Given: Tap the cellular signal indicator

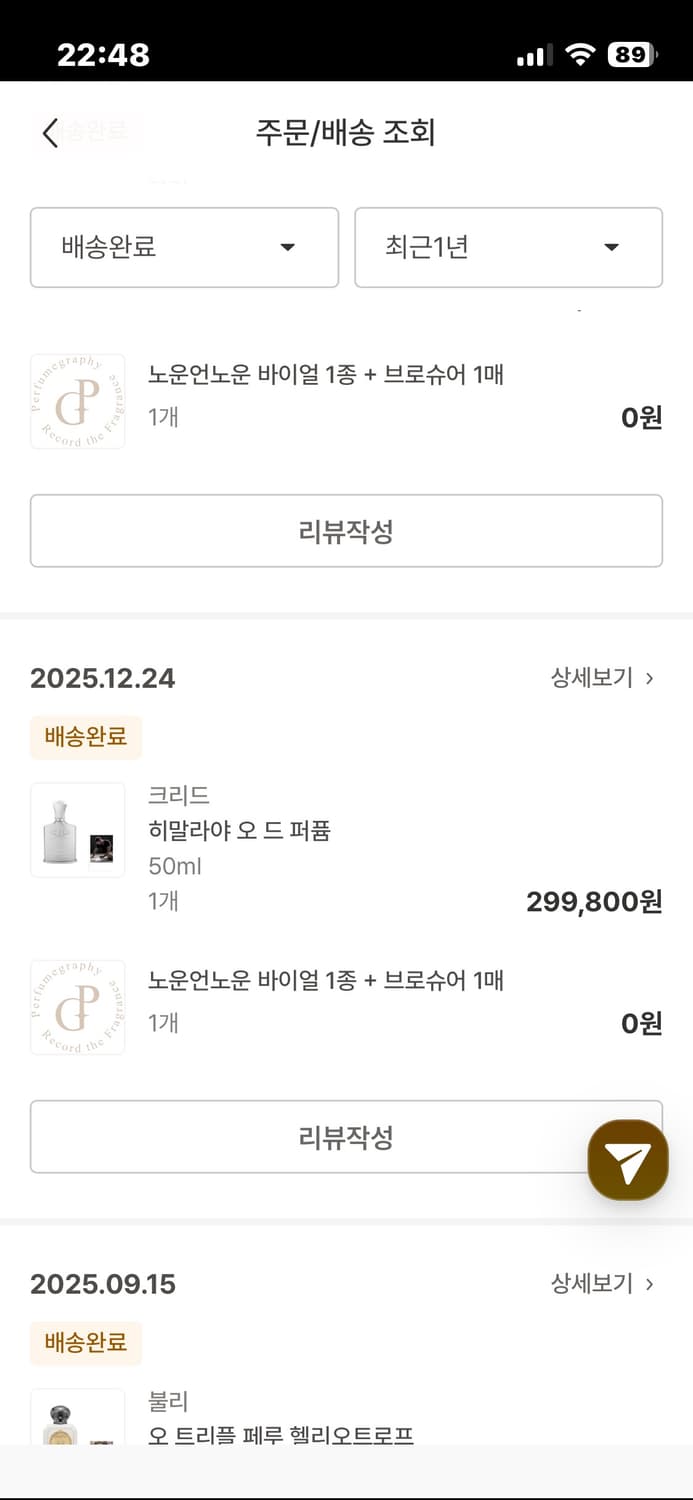Looking at the screenshot, I should tap(535, 57).
